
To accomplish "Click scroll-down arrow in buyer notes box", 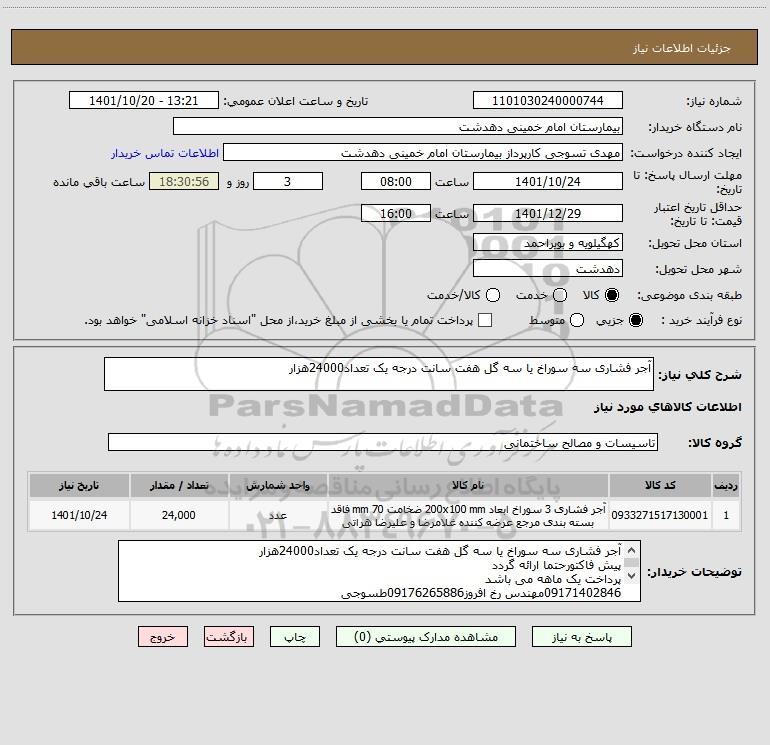I will 632,575.
